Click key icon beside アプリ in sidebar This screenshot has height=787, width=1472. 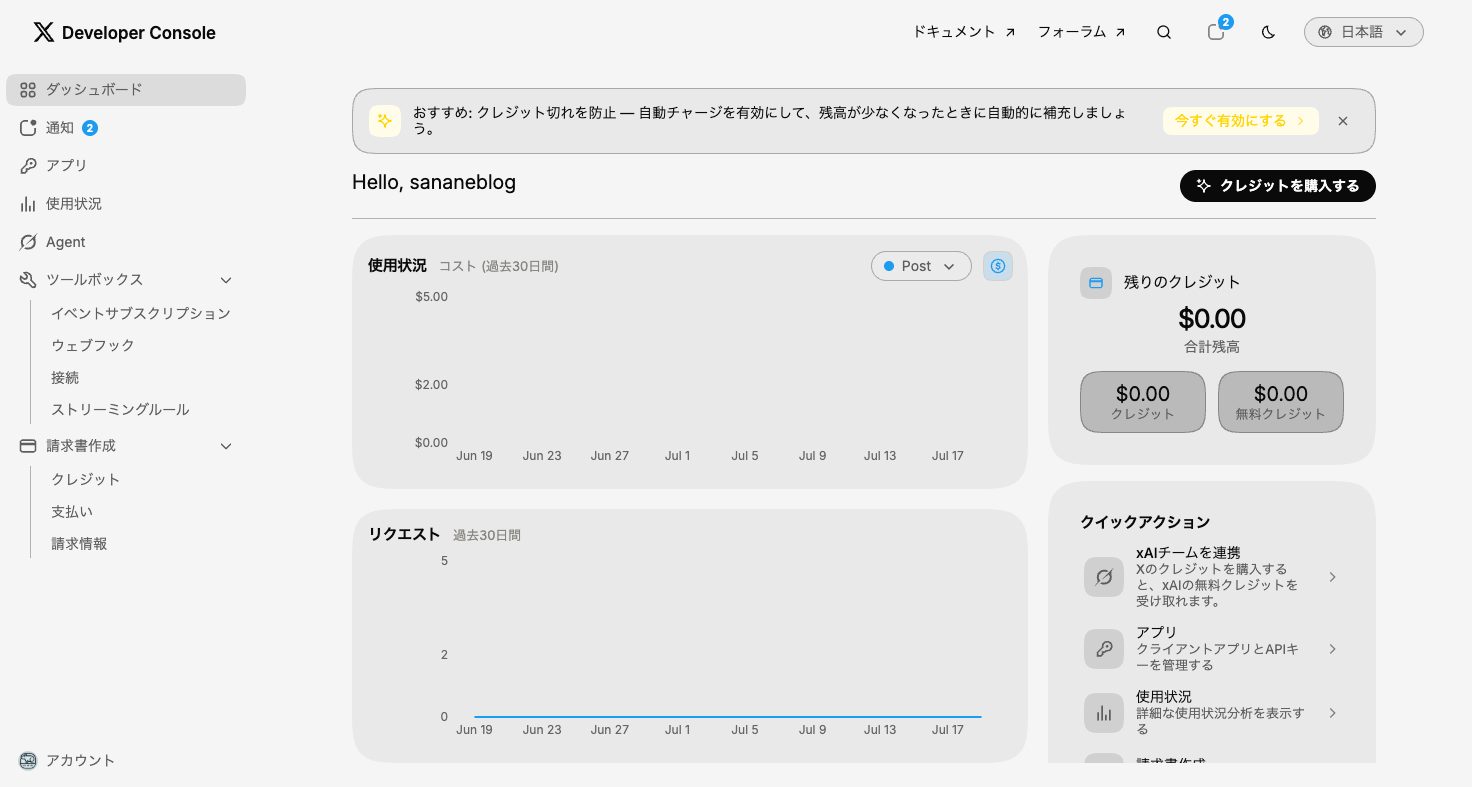click(28, 166)
